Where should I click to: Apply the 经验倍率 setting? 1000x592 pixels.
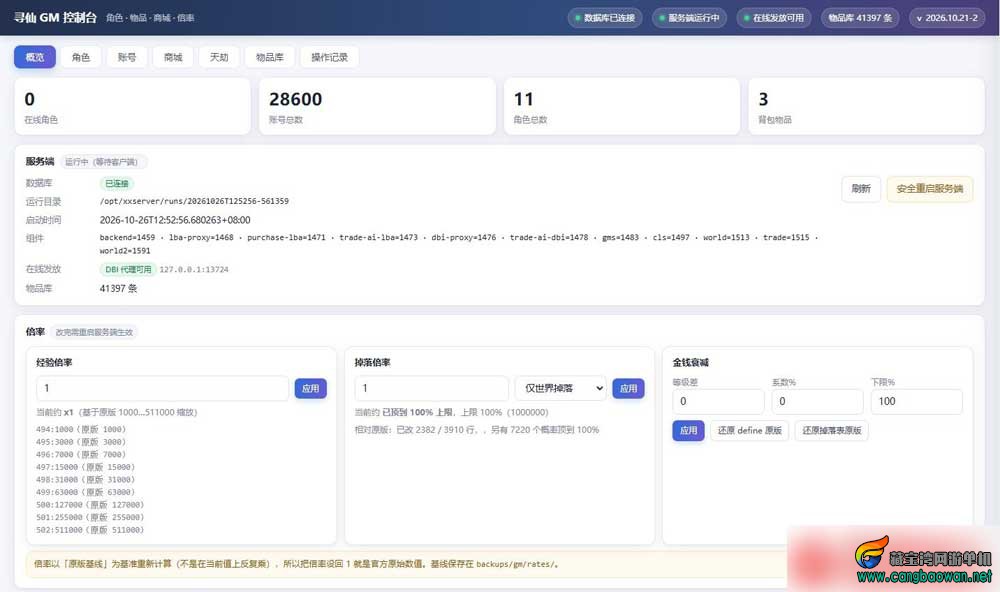point(311,388)
